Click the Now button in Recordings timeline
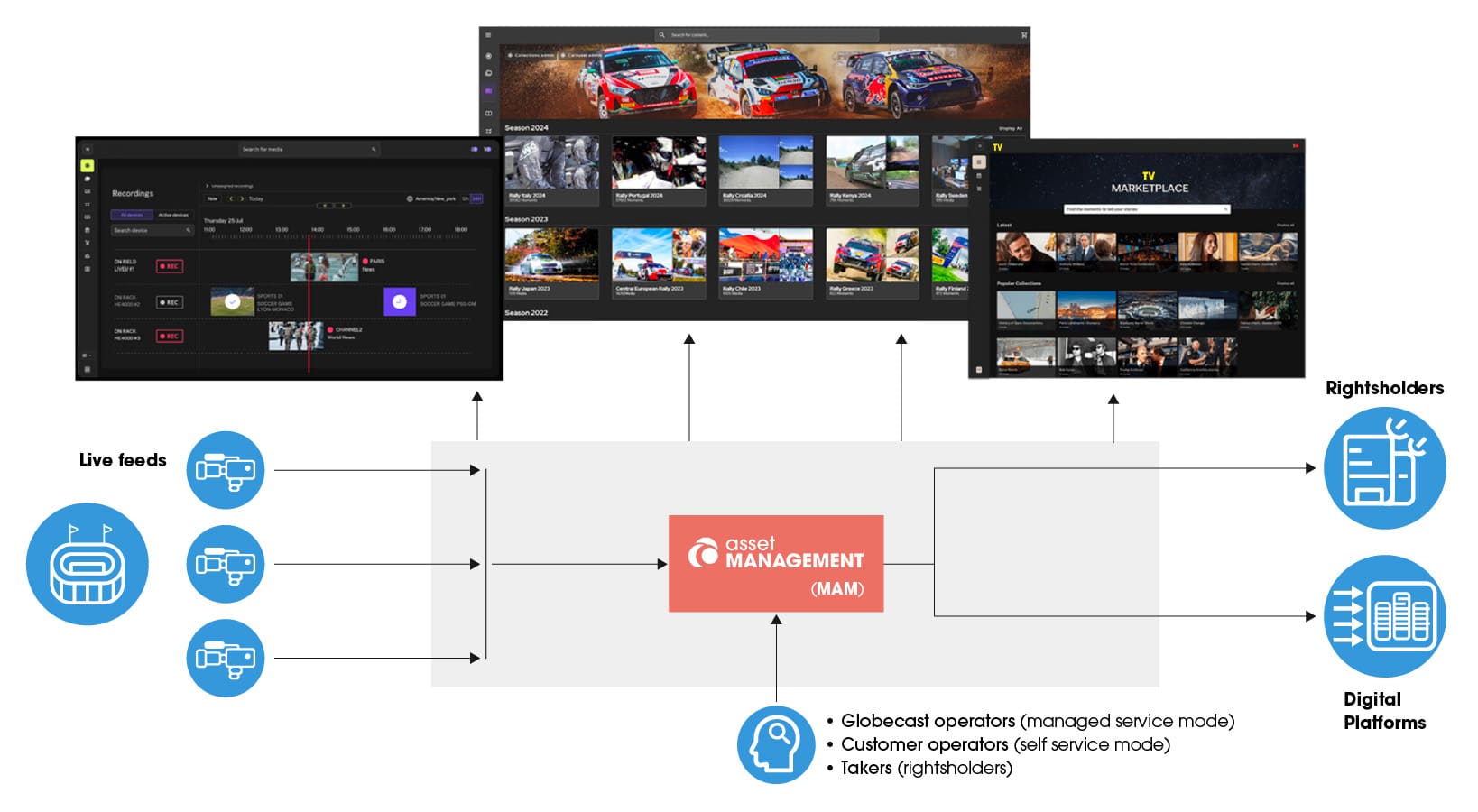 click(212, 198)
